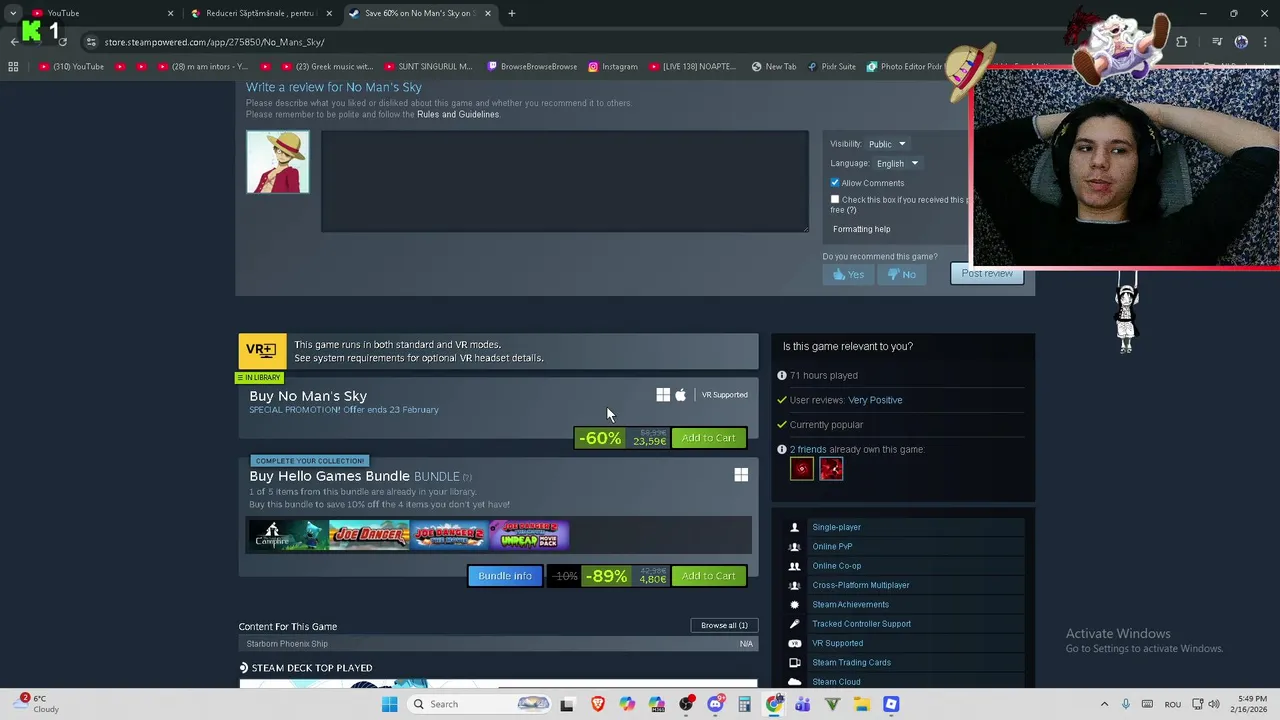Click the Online Co-op feature icon

795,566
